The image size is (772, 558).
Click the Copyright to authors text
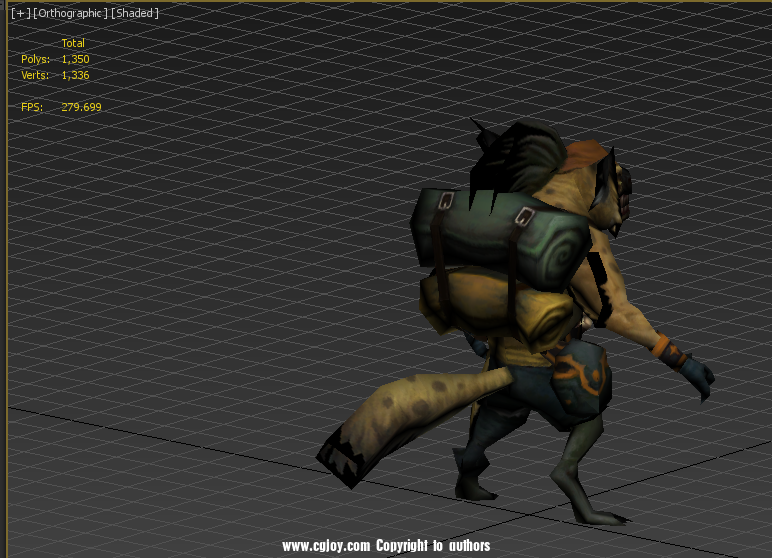[433, 546]
